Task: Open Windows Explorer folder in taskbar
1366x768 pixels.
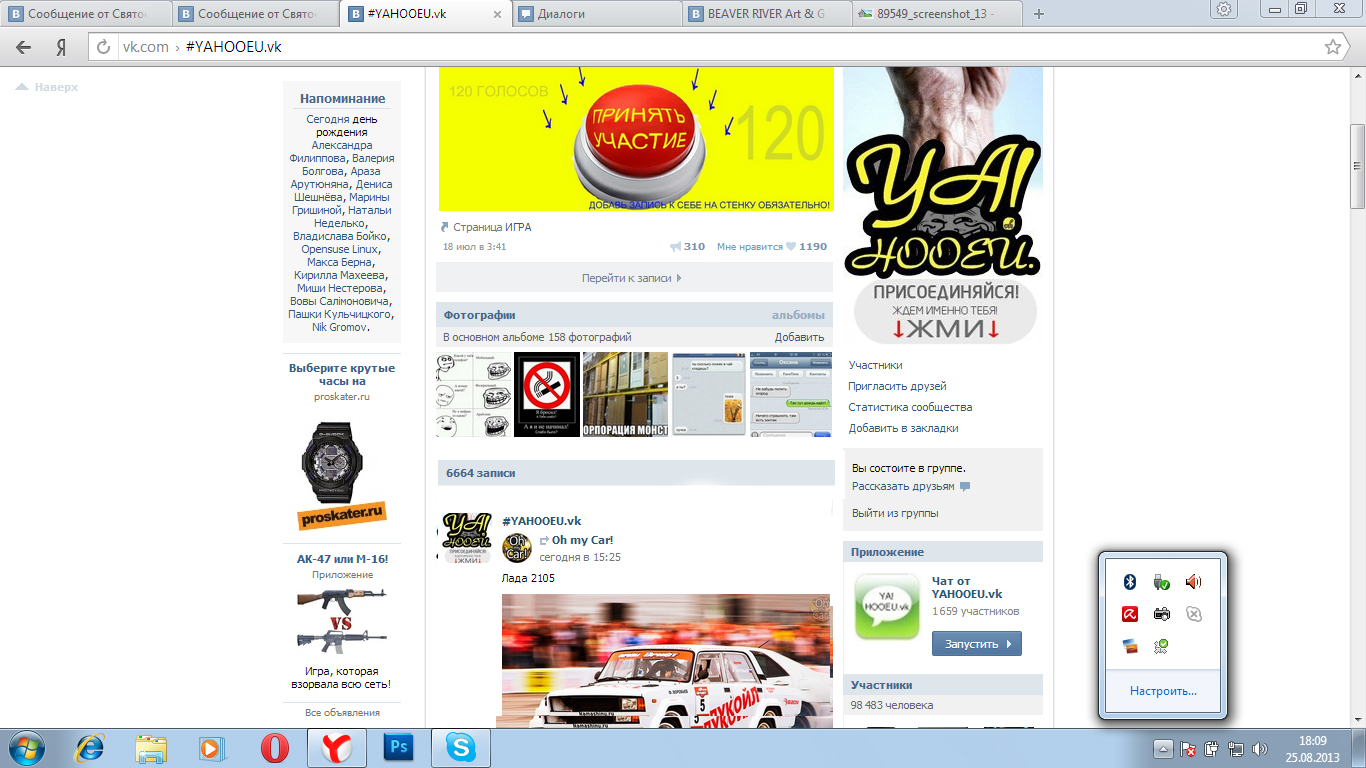Action: click(152, 748)
